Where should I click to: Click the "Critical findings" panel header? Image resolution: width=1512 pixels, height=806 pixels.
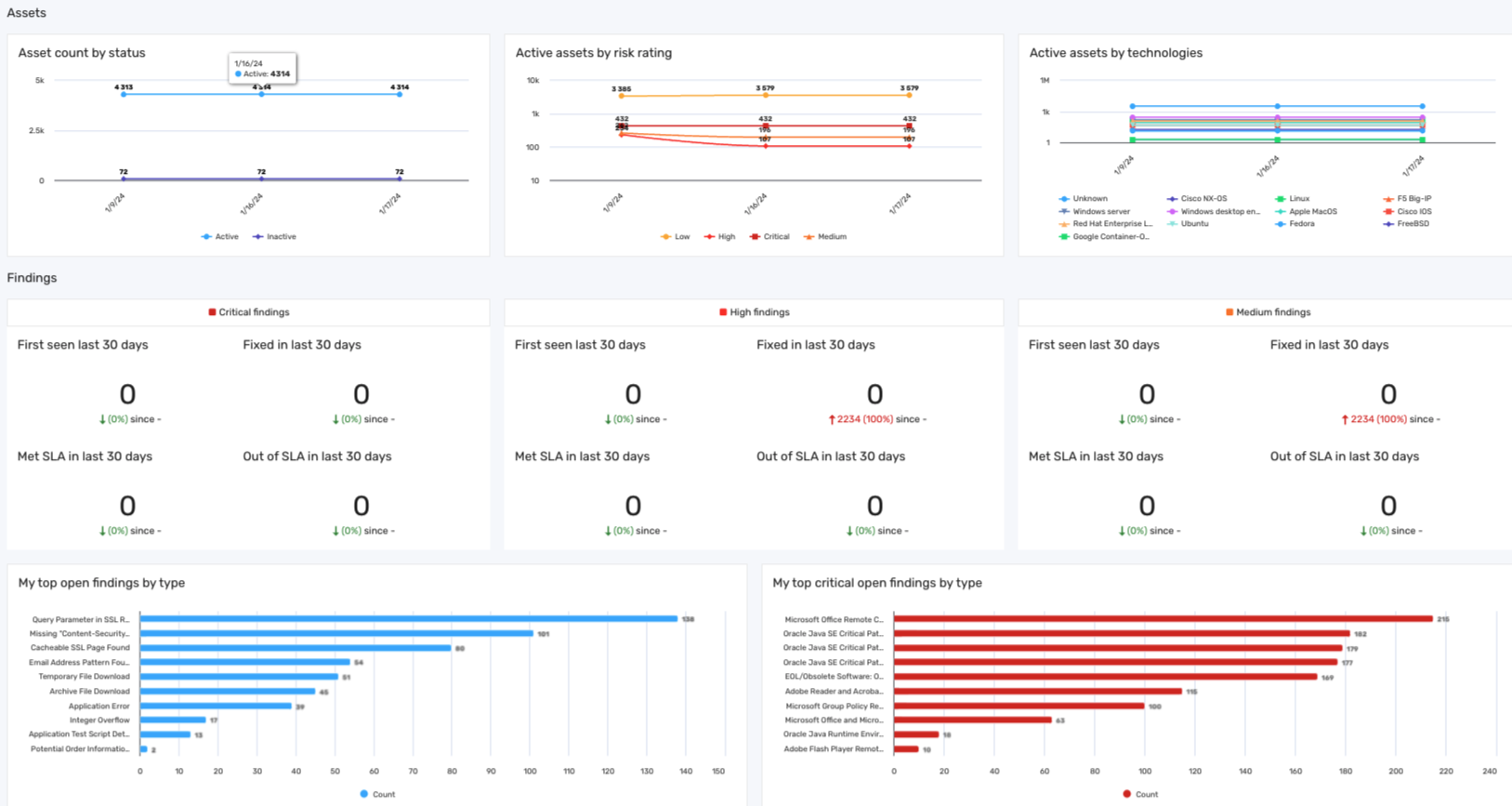(x=249, y=312)
